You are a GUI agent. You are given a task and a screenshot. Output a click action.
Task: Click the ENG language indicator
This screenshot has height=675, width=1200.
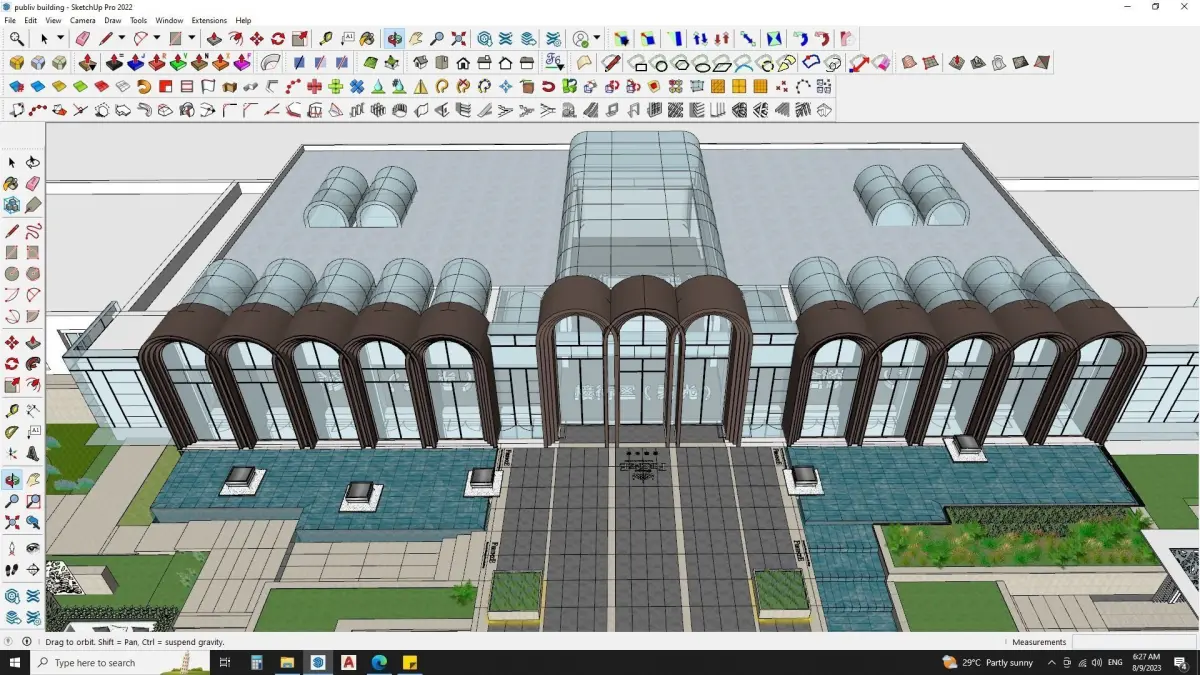coord(1113,662)
